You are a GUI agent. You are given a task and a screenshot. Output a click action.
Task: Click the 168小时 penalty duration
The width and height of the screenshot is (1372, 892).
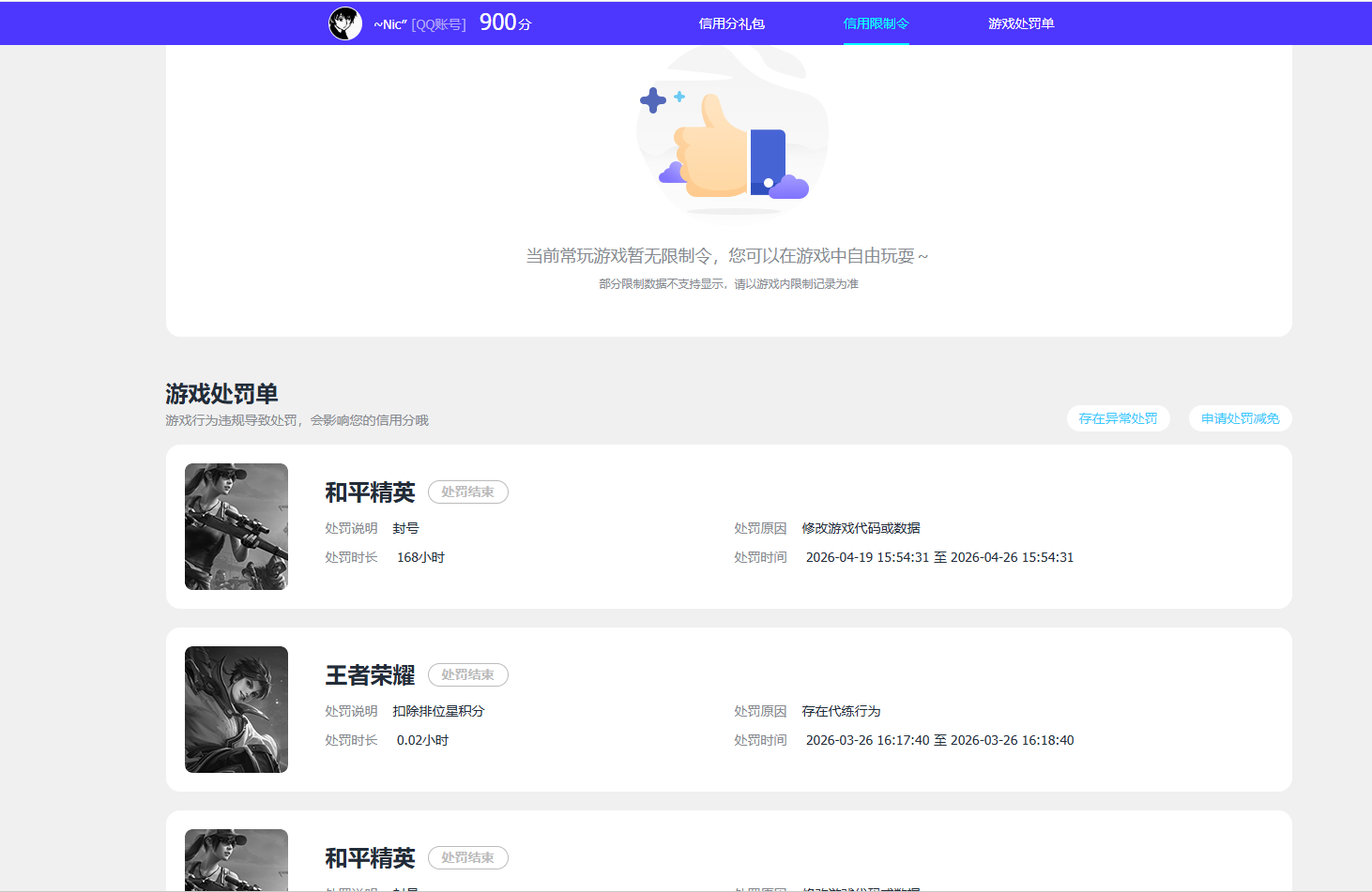(x=420, y=557)
